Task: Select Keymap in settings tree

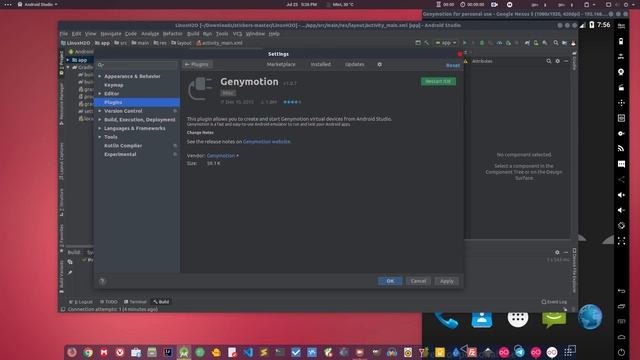Action: [x=113, y=85]
